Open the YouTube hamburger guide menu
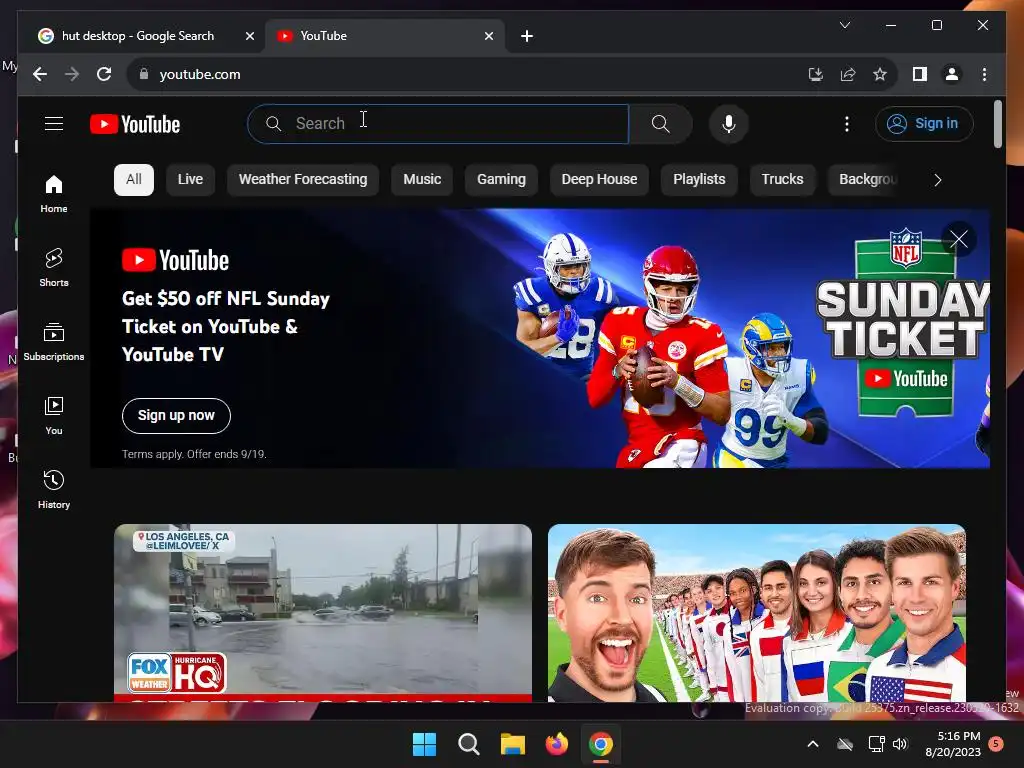Screen dimensions: 1024x768 pos(54,123)
